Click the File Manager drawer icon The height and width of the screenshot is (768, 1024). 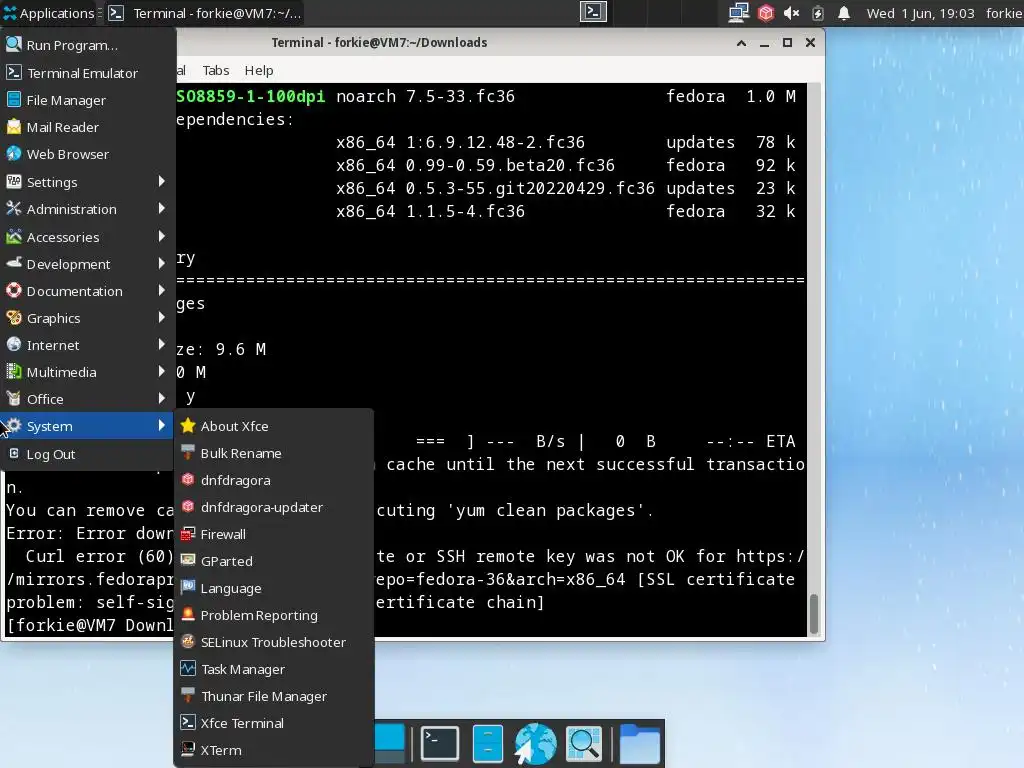14,99
